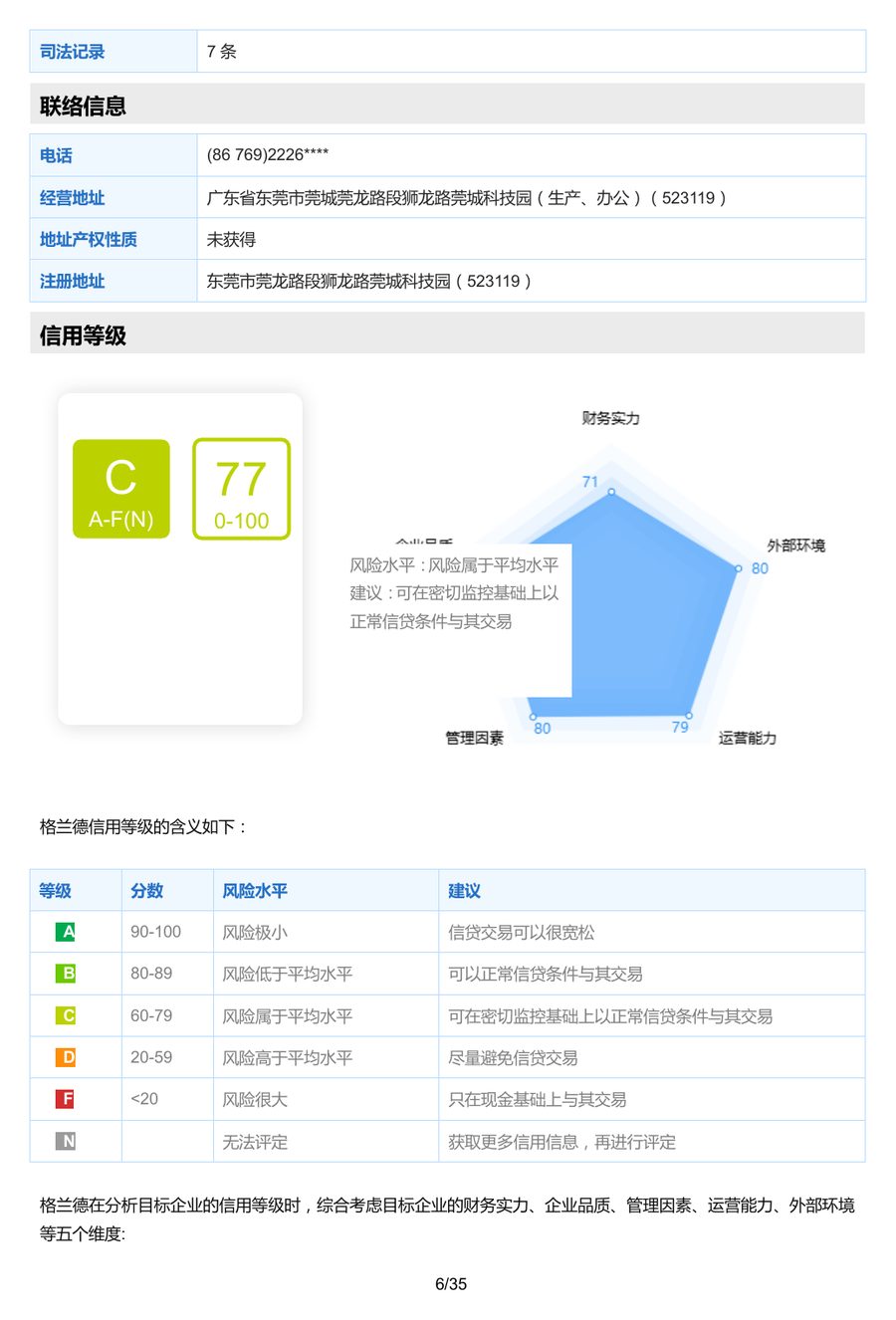Click the registered address 东莞市莞龙路段狮龙路莞城科技园

coord(369,281)
